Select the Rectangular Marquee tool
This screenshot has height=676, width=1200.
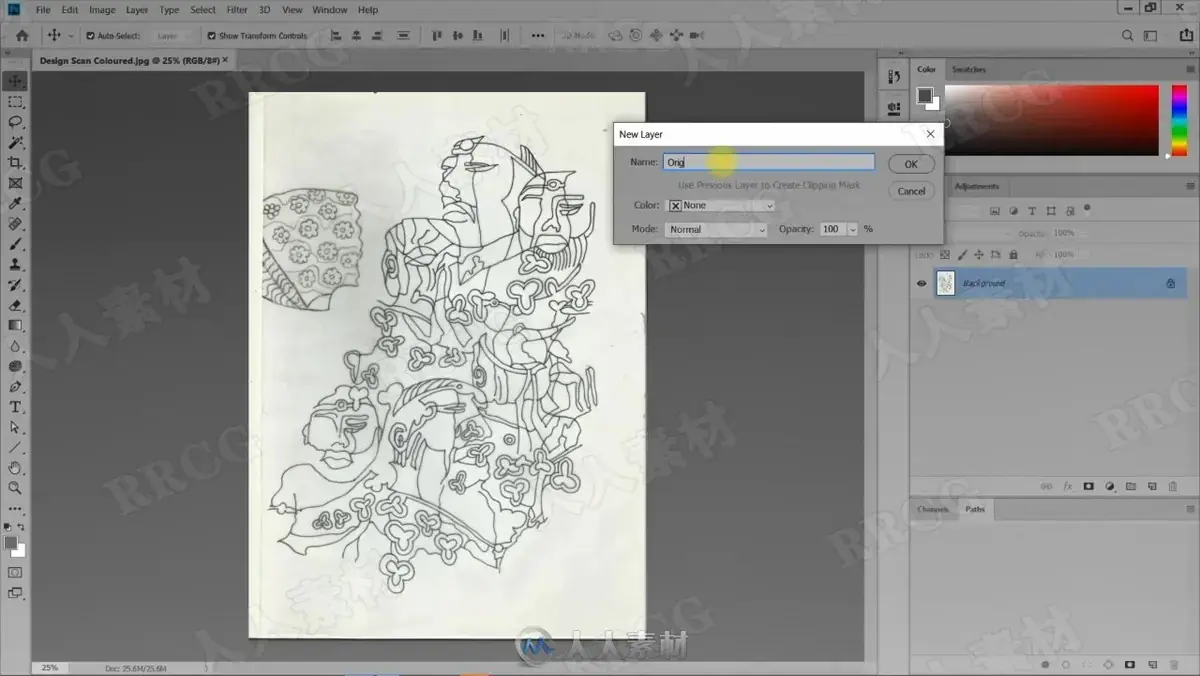[x=15, y=102]
